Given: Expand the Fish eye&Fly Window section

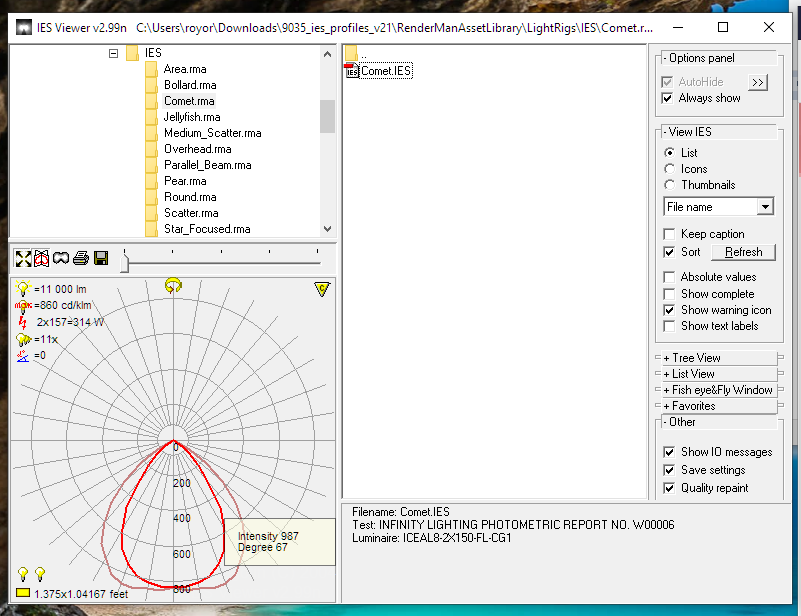Looking at the screenshot, I should [719, 390].
